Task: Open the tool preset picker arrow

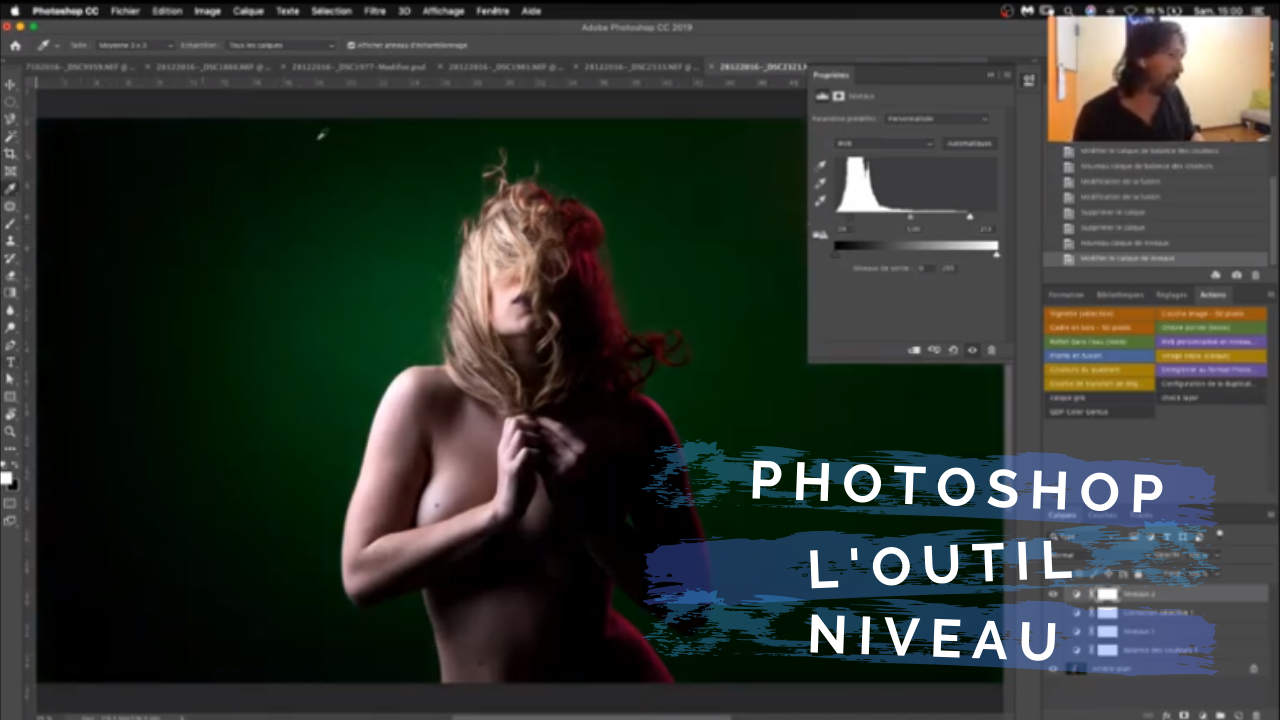Action: point(56,46)
